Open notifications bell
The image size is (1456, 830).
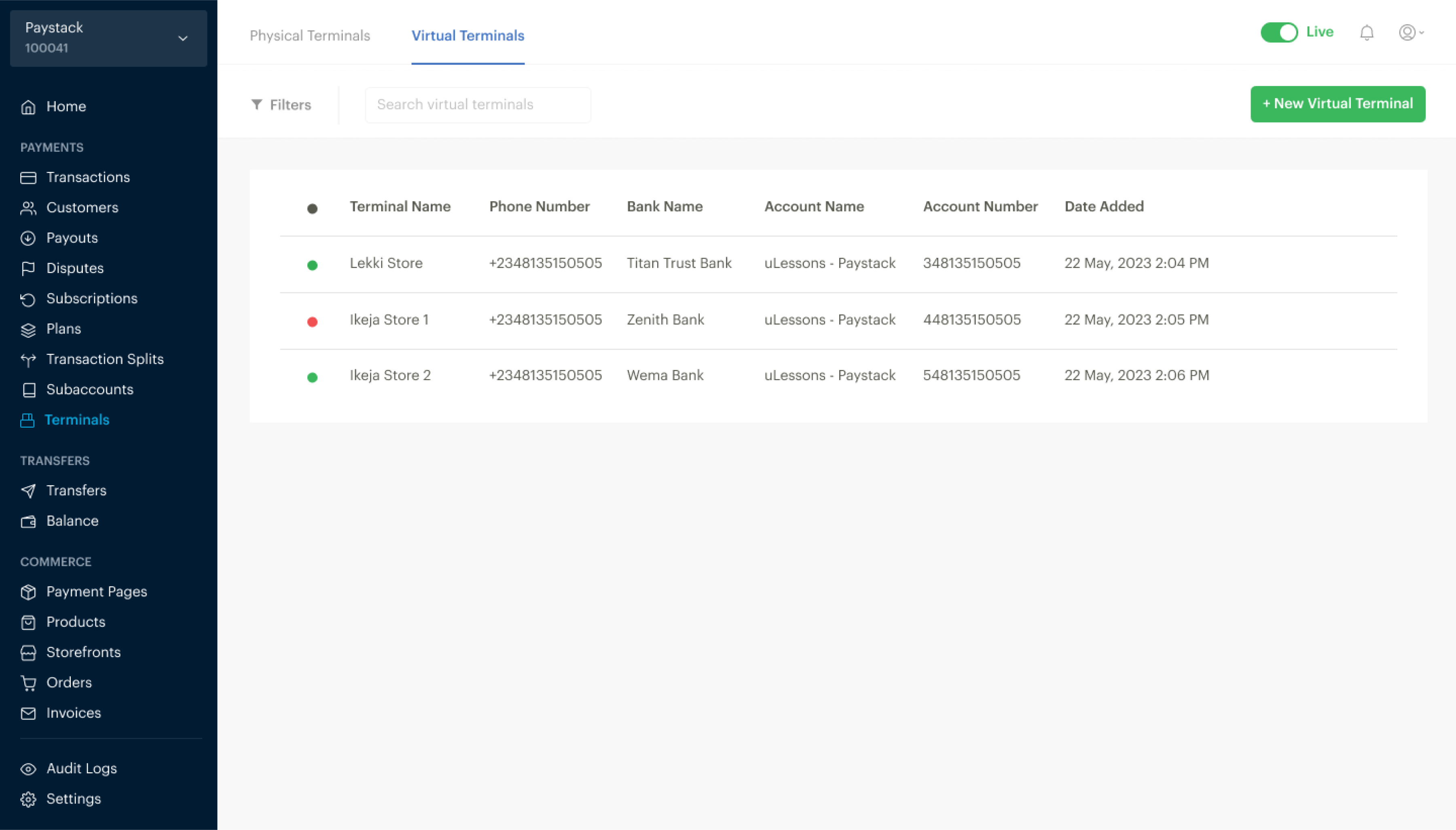coord(1367,32)
